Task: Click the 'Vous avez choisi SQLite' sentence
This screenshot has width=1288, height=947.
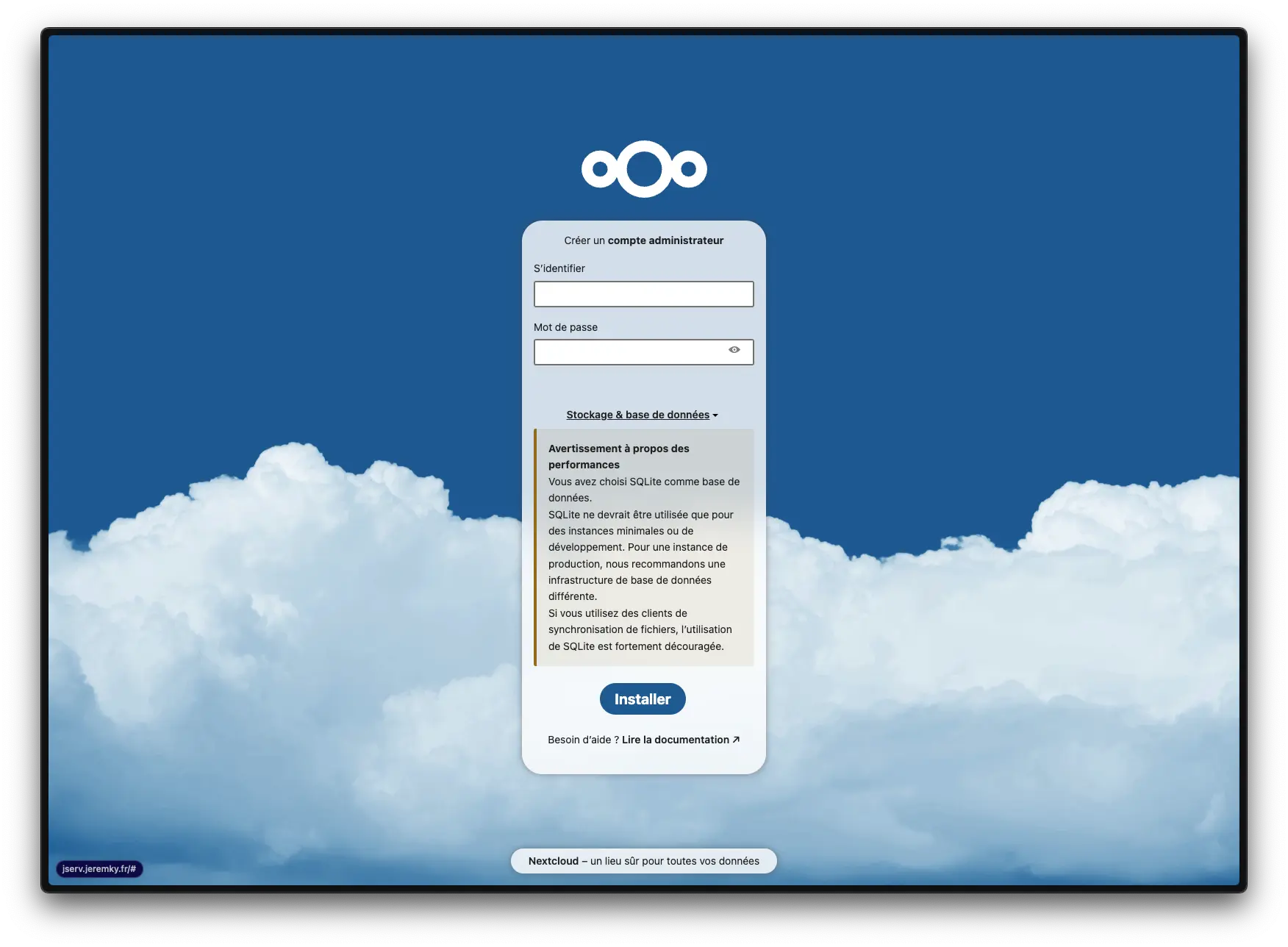Action: (644, 490)
